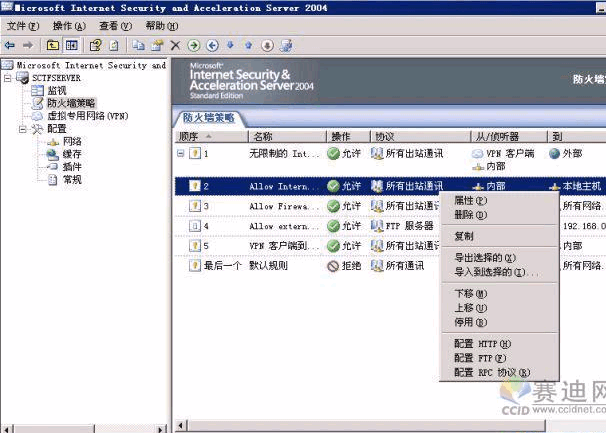Click the rule list horizontal scrollbar
Image resolution: width=606 pixels, height=433 pixels.
(x=366, y=426)
